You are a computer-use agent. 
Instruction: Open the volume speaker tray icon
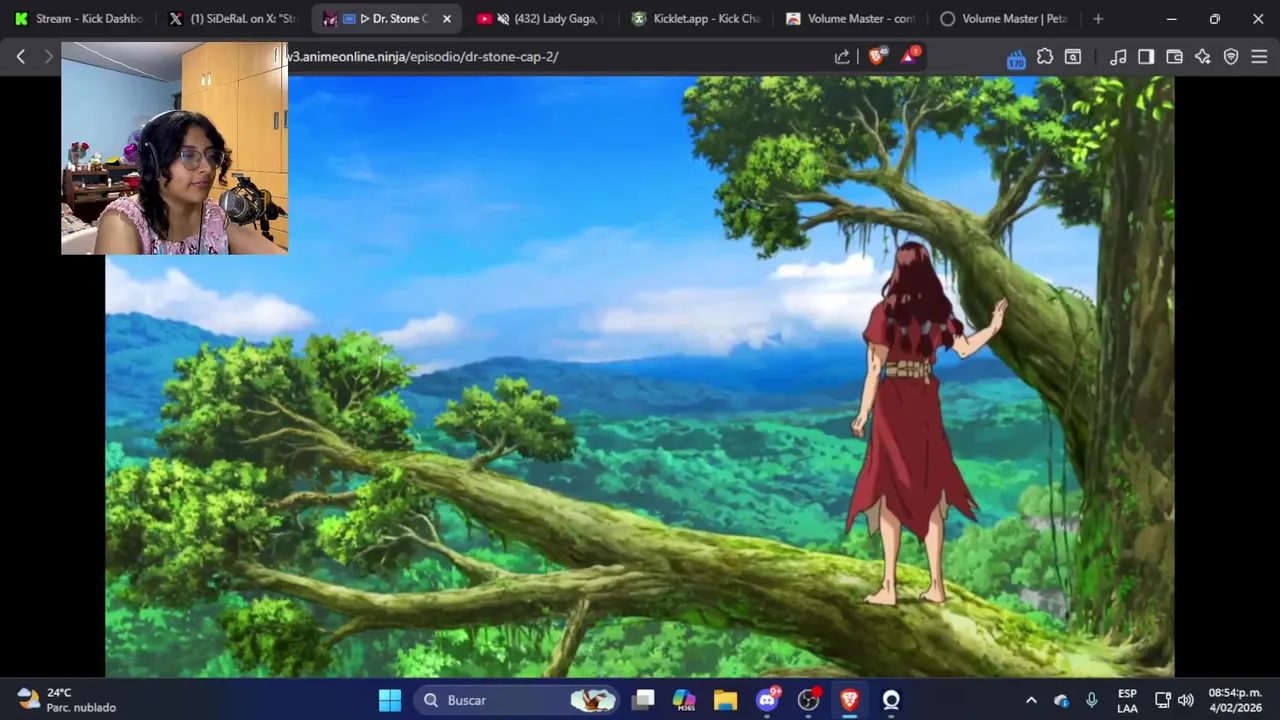[x=1186, y=700]
